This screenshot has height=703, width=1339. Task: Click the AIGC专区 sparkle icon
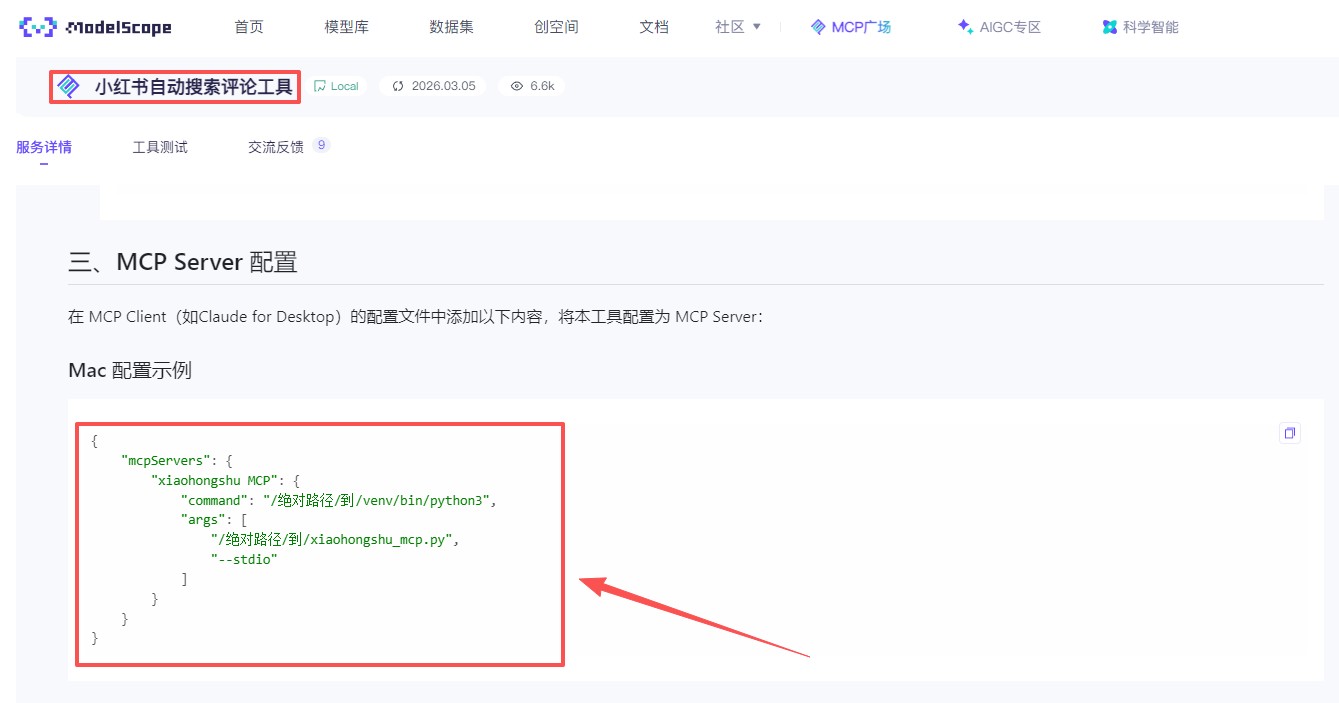pyautogui.click(x=964, y=27)
